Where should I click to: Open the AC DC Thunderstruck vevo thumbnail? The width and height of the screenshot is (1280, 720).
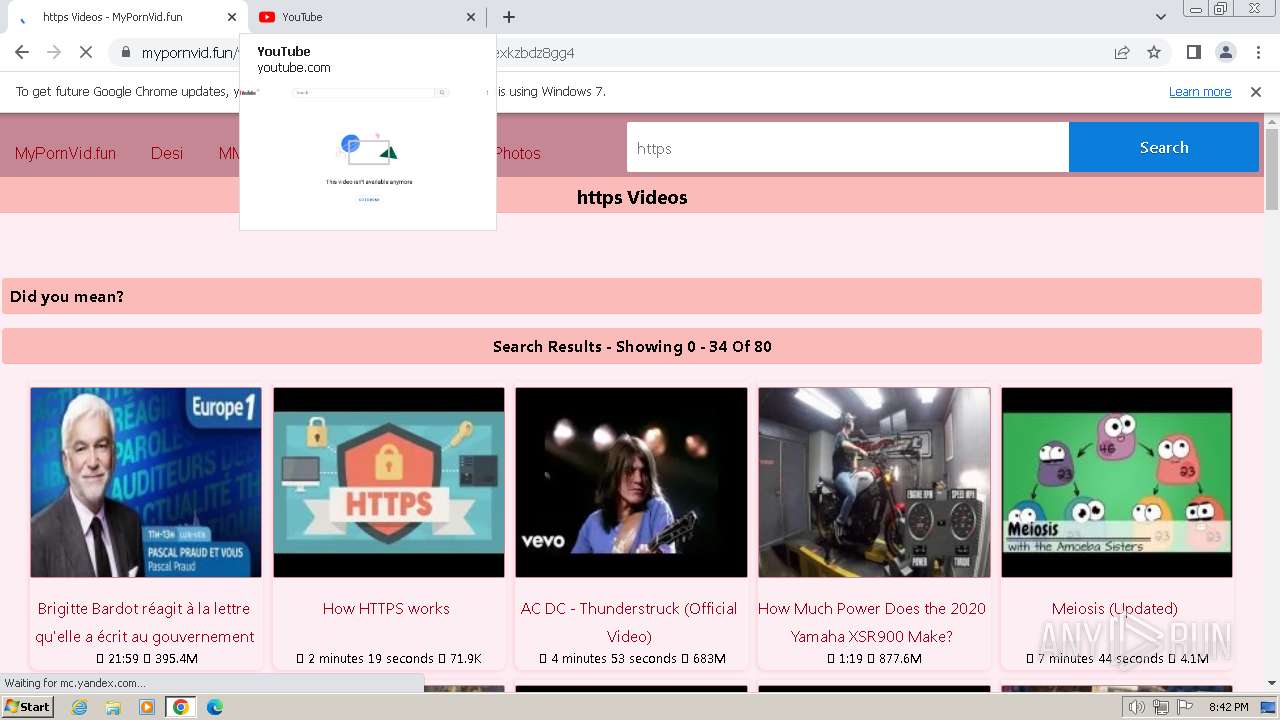[631, 482]
